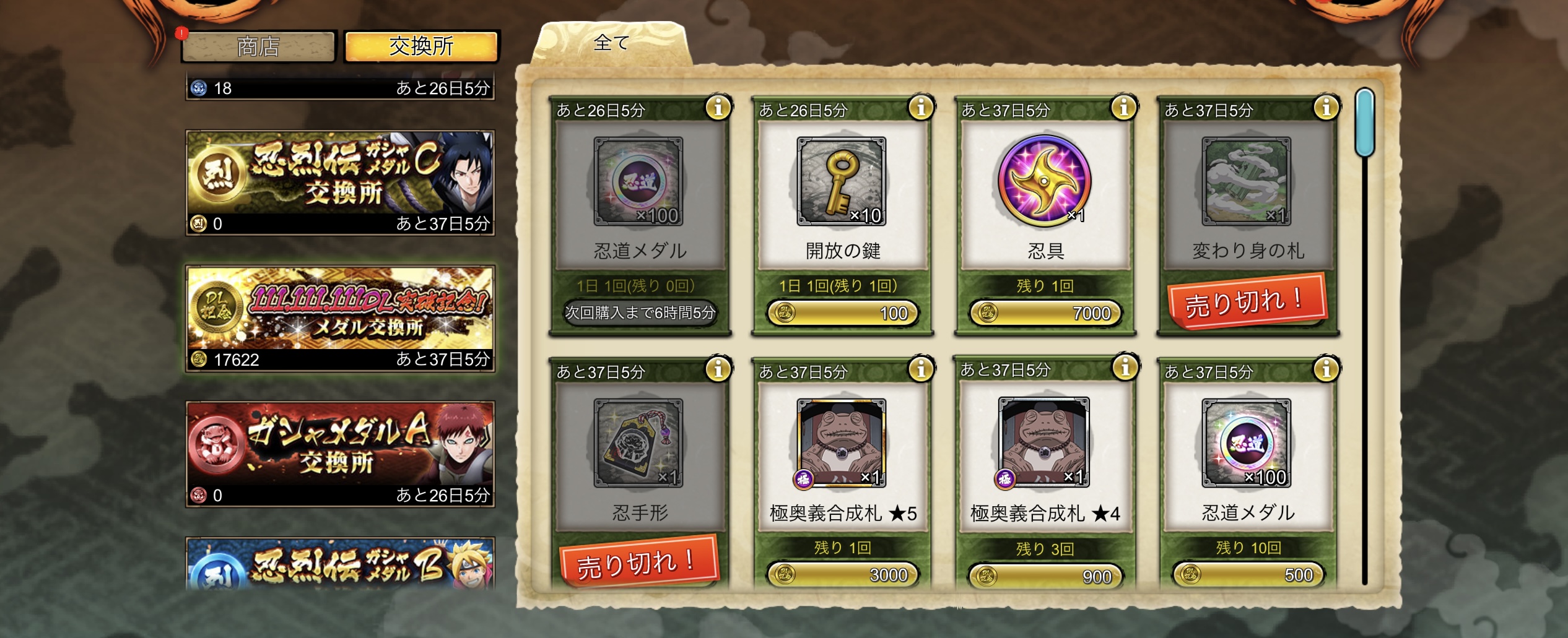
Task: Click the item list scrollbar handle
Action: pyautogui.click(x=1364, y=123)
